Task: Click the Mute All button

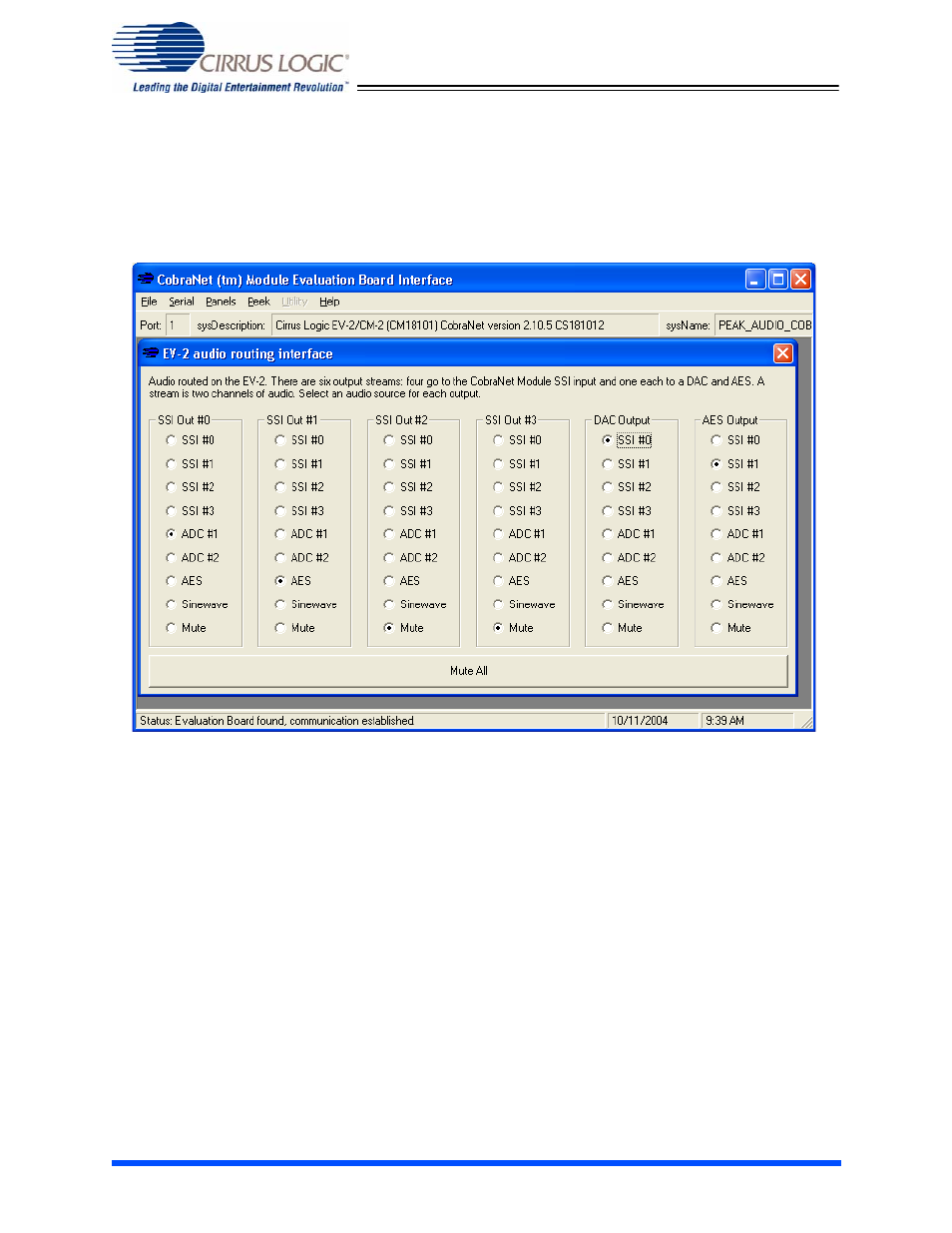Action: pos(468,671)
